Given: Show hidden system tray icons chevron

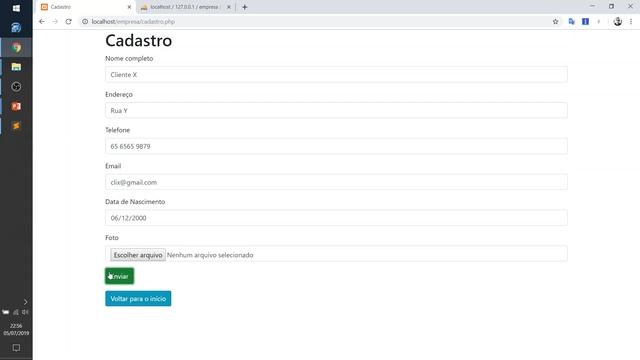Looking at the screenshot, I should pyautogui.click(x=25, y=302).
